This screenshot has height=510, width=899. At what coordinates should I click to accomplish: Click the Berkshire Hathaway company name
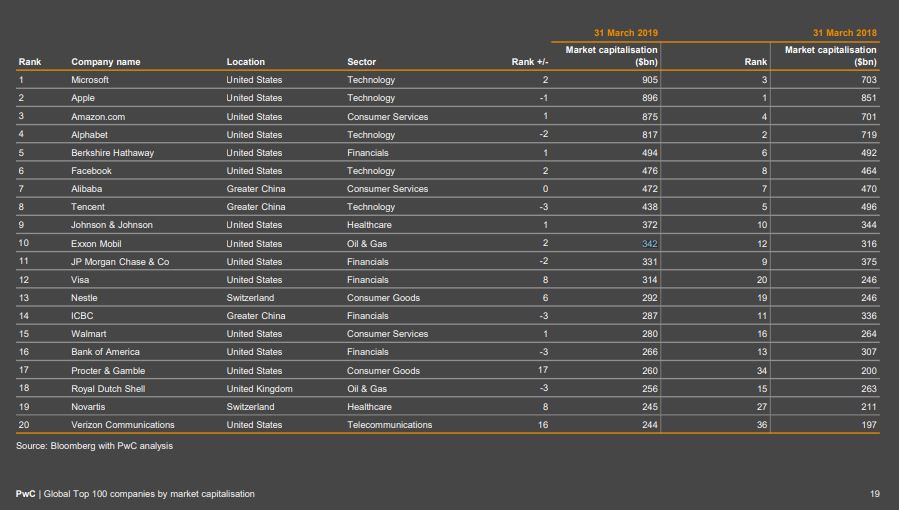click(x=112, y=153)
